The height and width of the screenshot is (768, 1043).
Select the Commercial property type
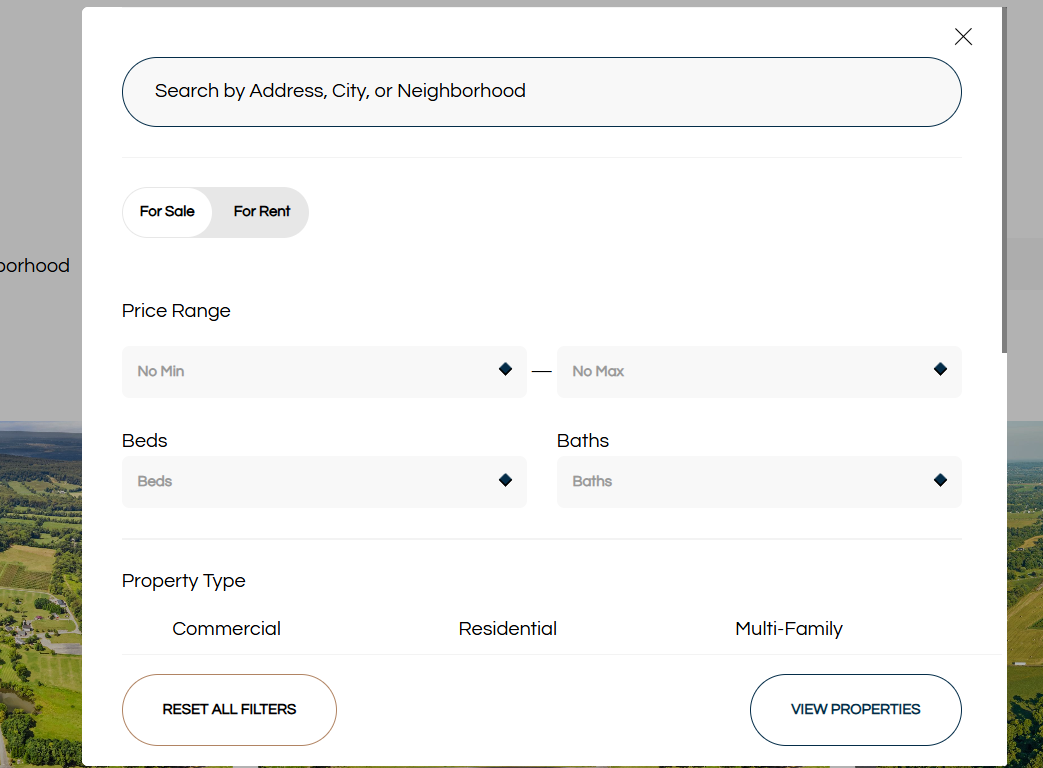226,629
